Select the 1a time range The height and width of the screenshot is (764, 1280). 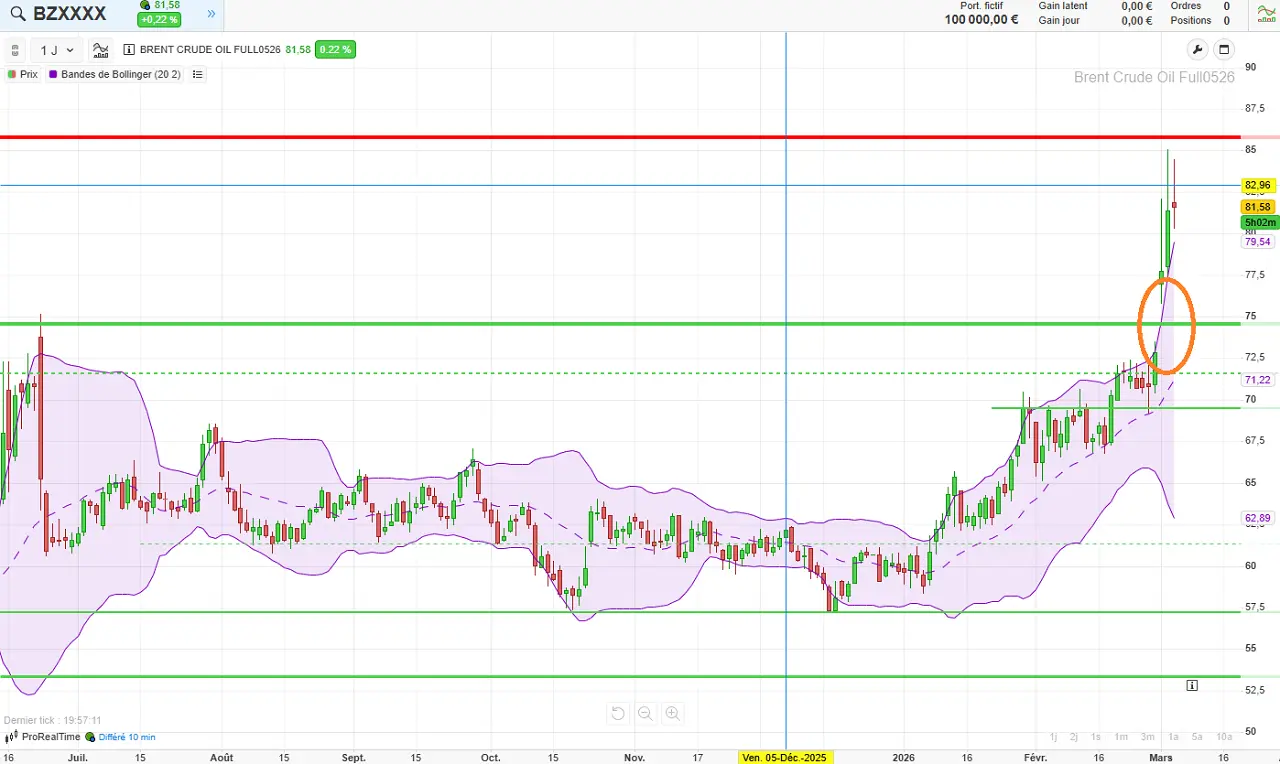[x=1173, y=737]
